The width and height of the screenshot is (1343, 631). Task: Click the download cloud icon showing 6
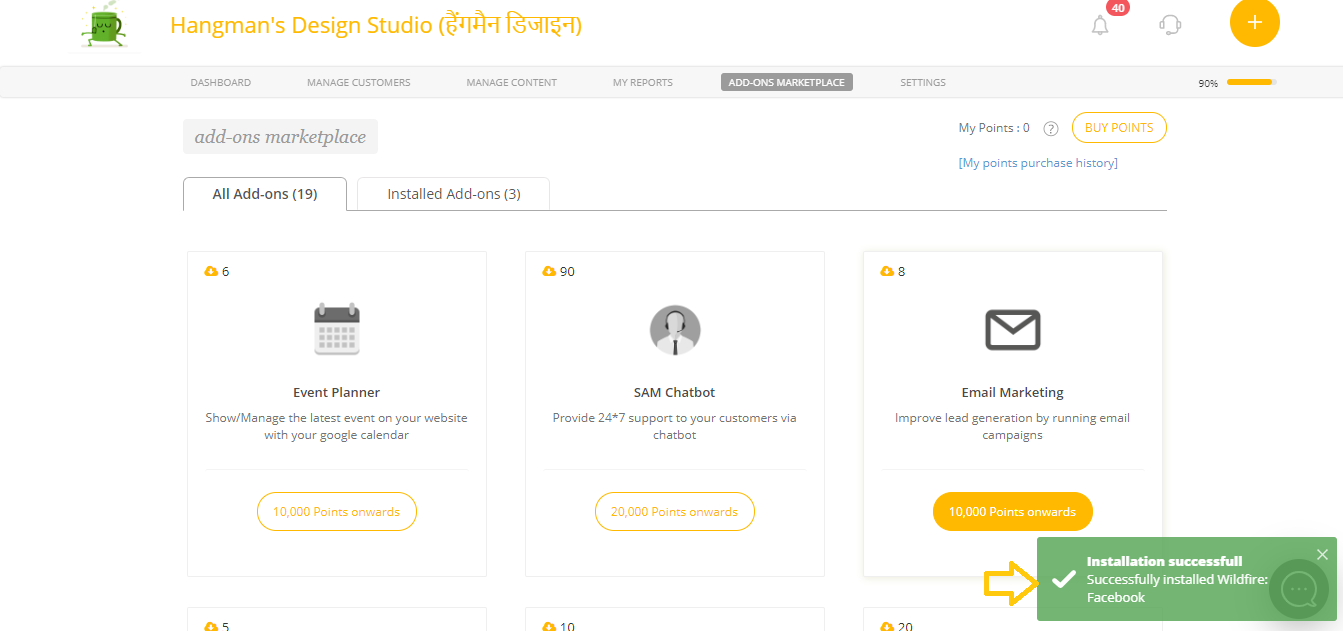click(211, 271)
